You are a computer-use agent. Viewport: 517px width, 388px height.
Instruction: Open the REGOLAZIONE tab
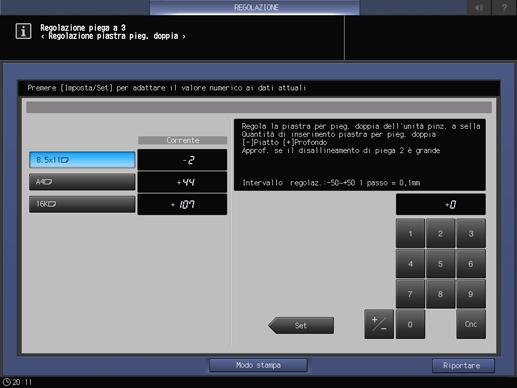[255, 7]
